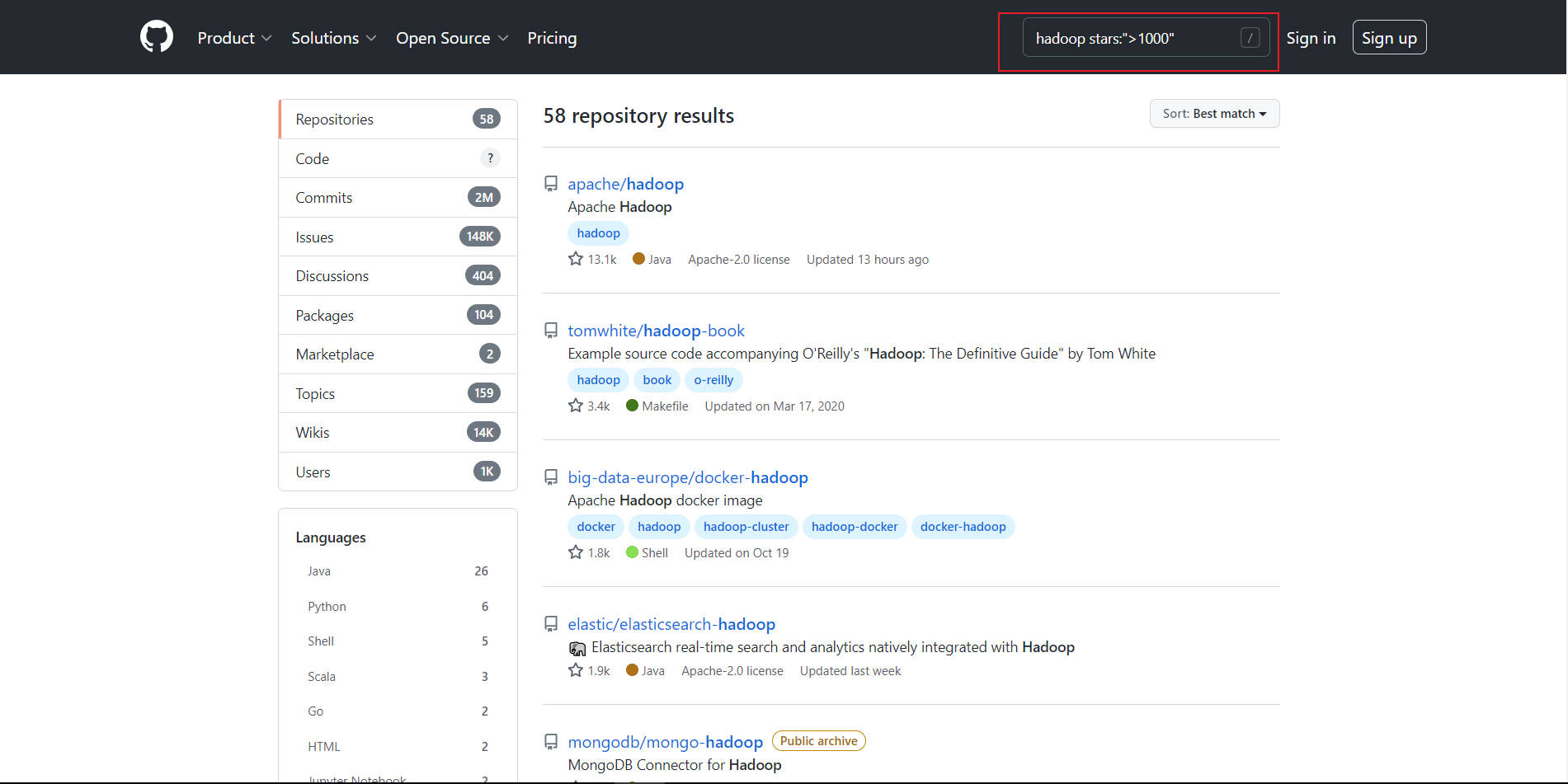Select Topics in results sidebar
Viewport: 1568px width, 784px height.
coord(398,393)
